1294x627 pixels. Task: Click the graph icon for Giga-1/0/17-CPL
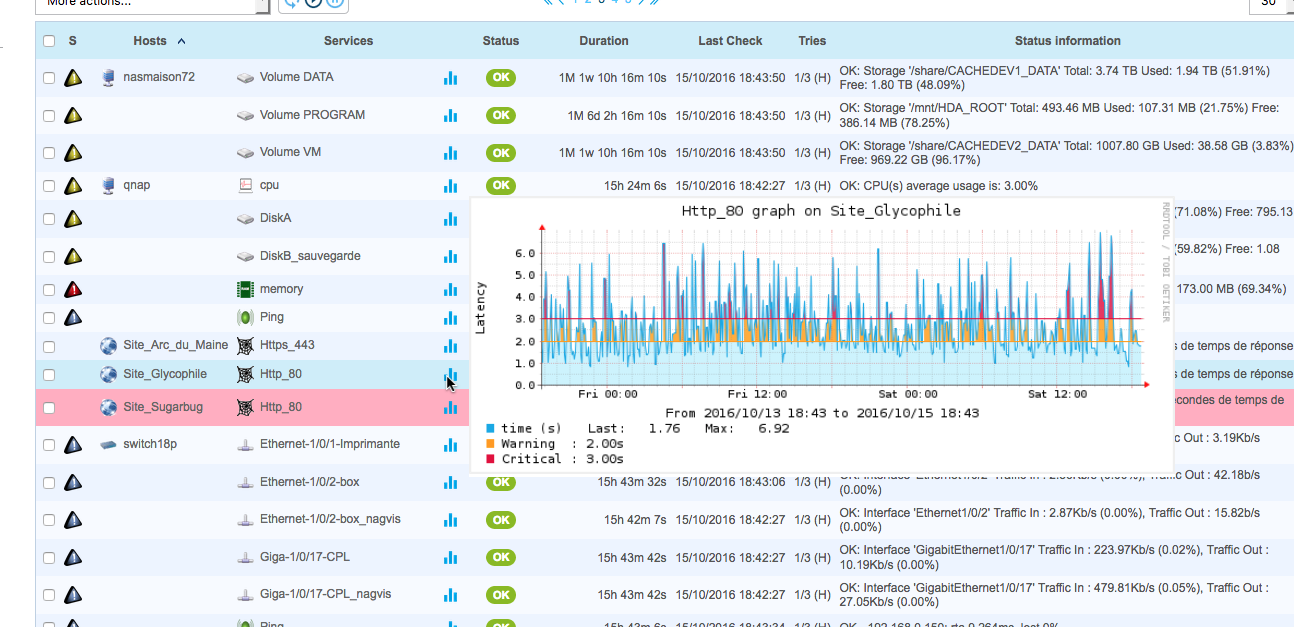450,557
